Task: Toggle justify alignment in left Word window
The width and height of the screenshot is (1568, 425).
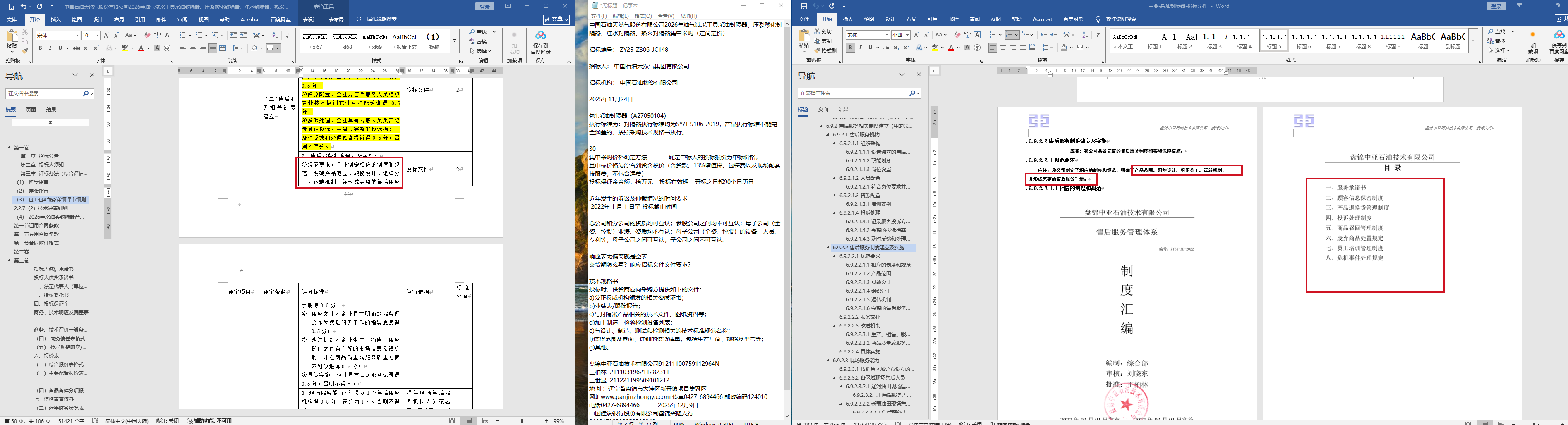Action: coord(212,48)
